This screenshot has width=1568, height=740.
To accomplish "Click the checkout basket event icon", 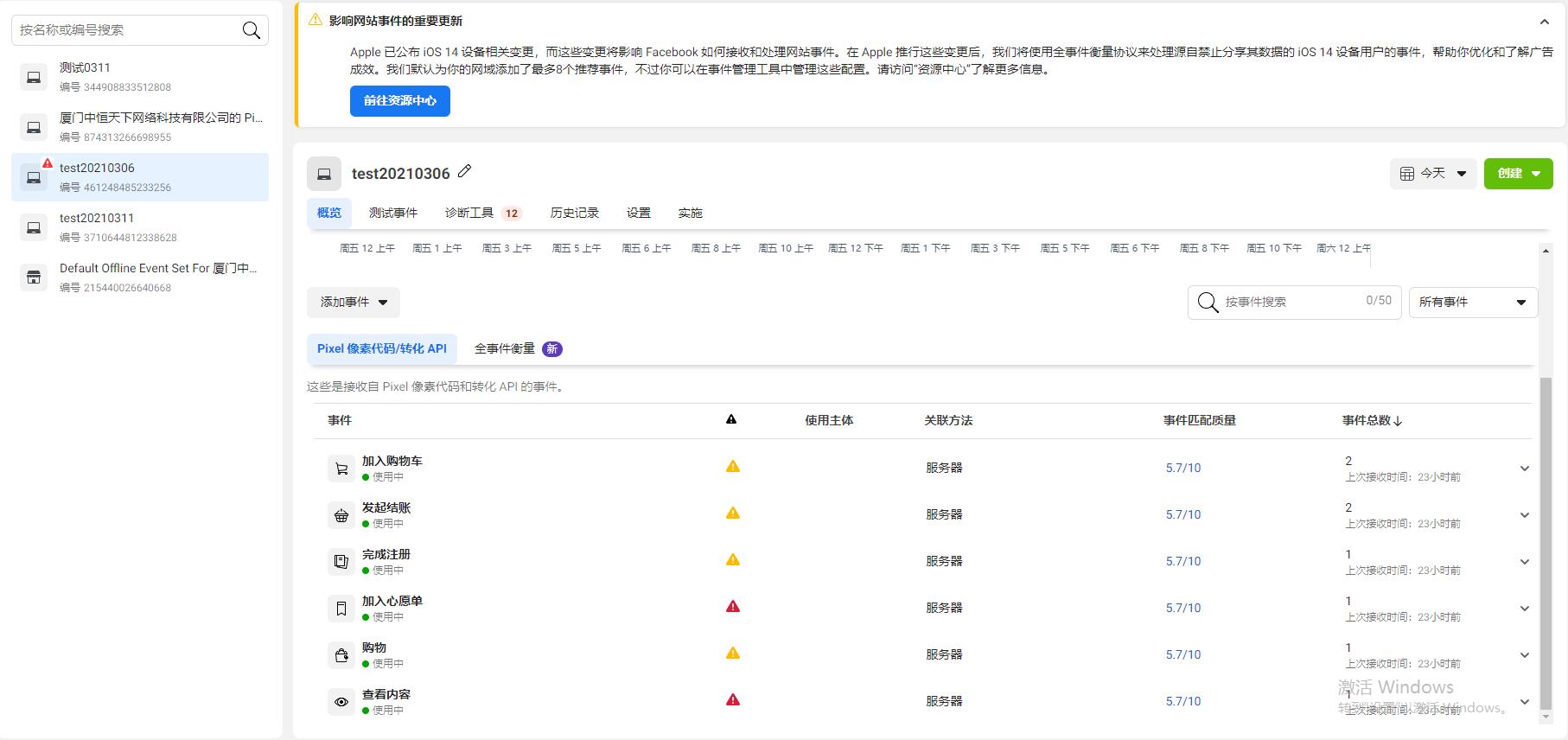I will (341, 515).
